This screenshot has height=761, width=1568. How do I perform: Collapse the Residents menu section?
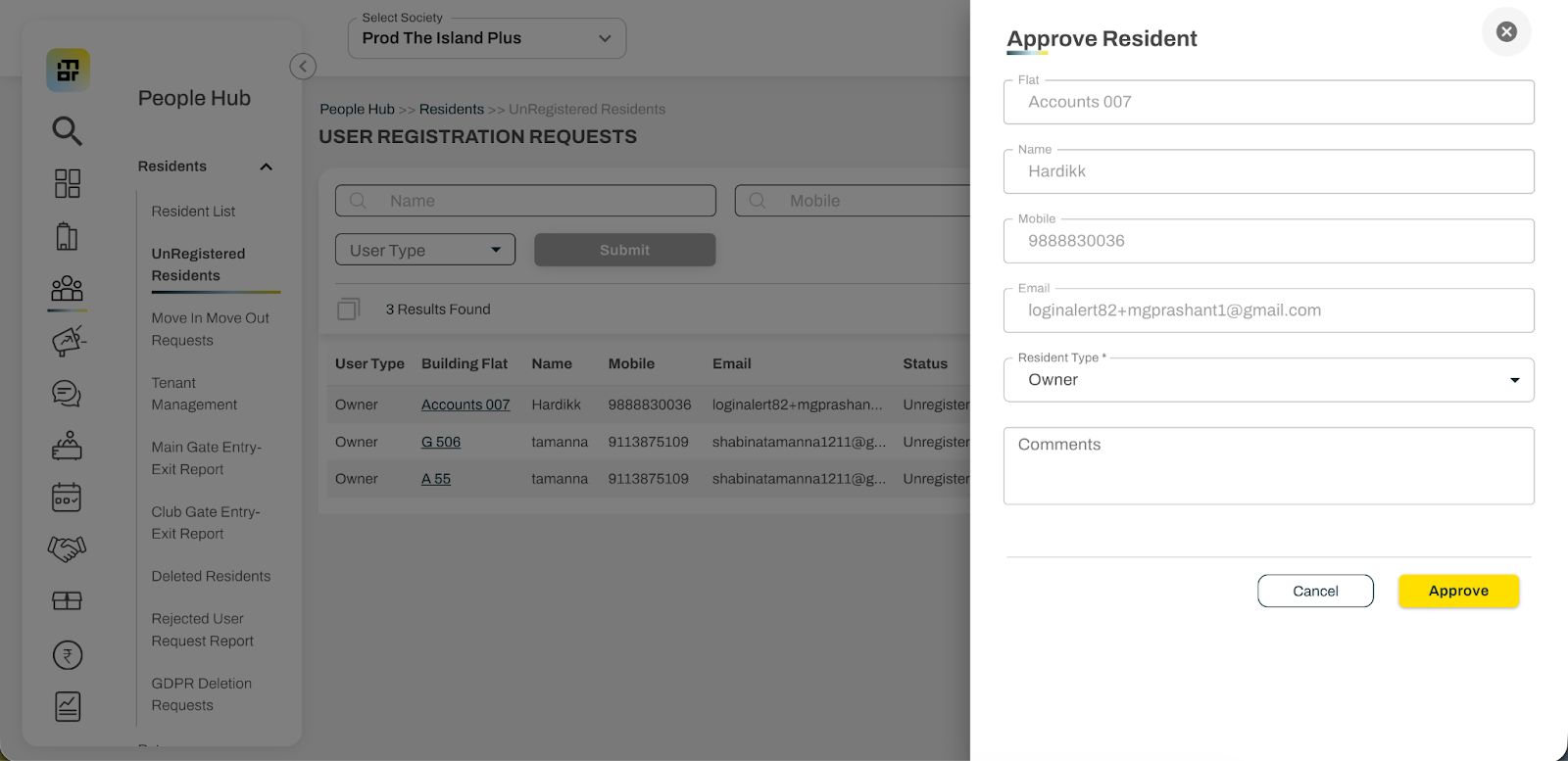266,166
